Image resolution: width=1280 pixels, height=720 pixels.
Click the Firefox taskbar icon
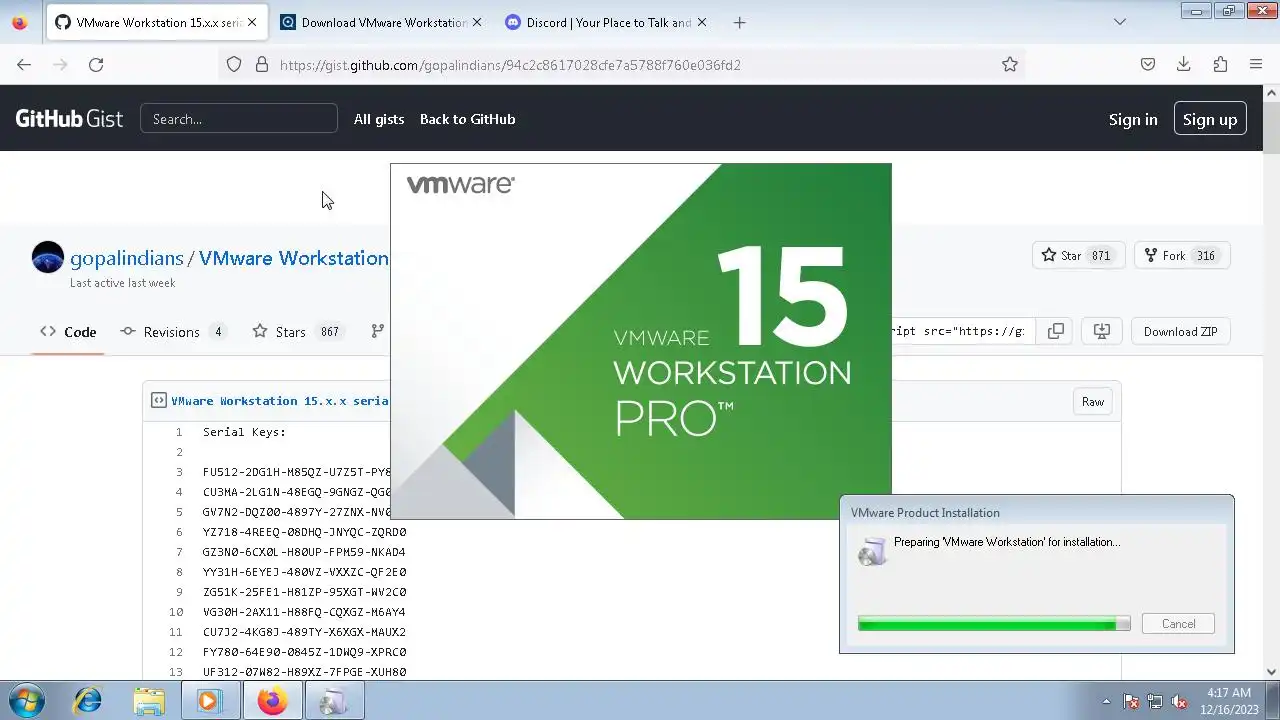coord(272,701)
